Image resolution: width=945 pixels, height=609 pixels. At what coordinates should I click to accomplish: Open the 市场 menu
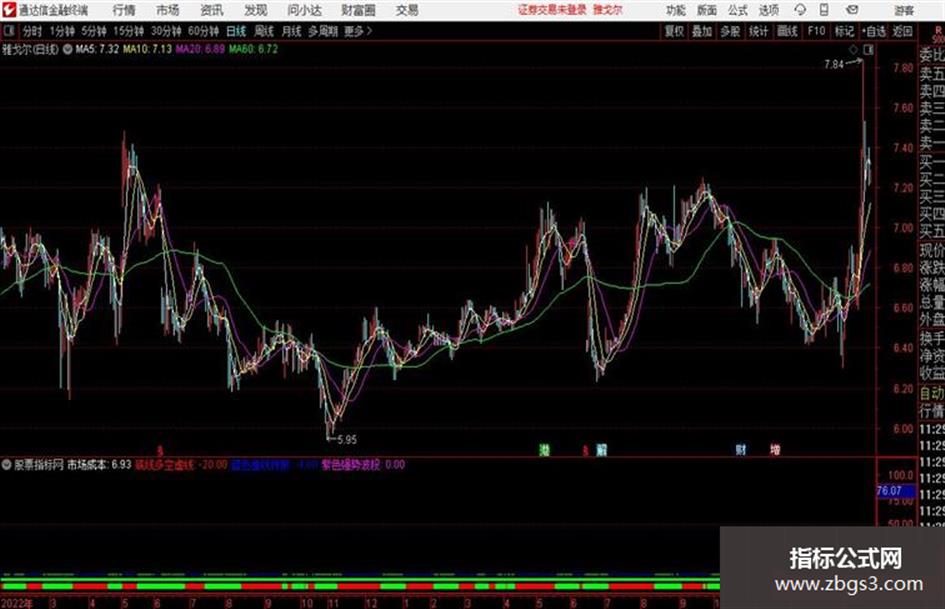pos(168,10)
